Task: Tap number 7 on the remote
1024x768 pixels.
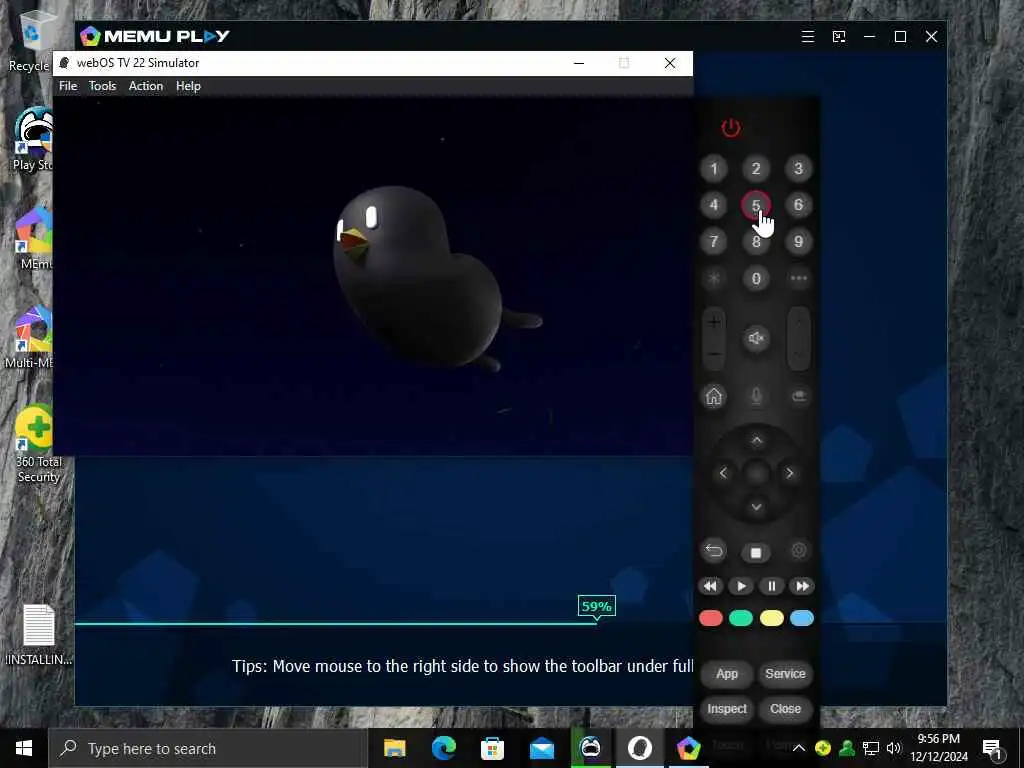Action: 714,242
